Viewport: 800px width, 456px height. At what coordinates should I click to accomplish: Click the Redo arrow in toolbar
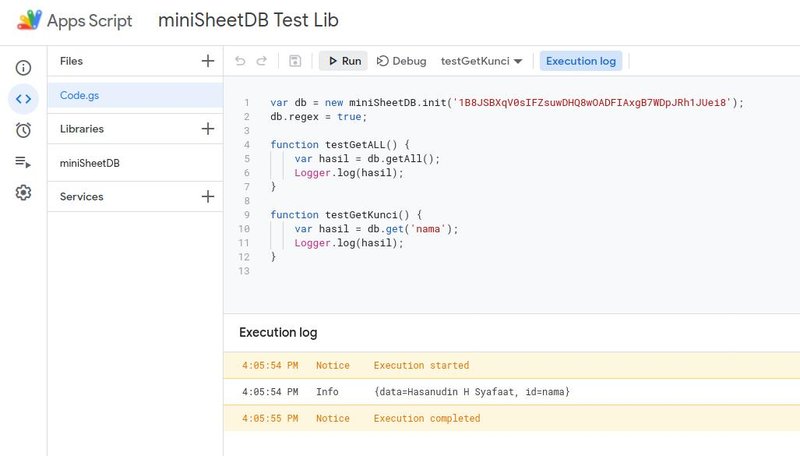coord(262,61)
